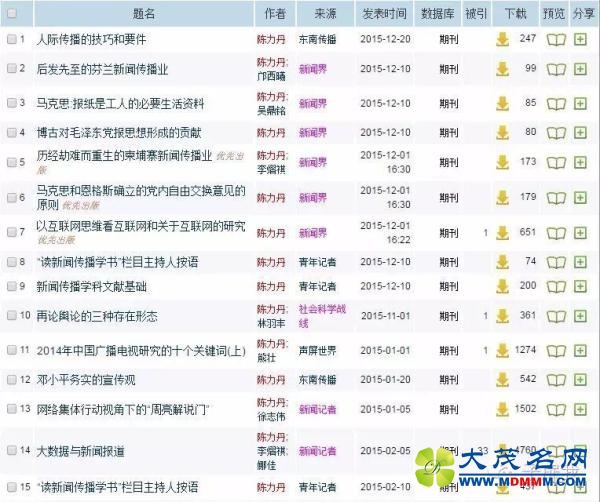Download row 7 internet thinking article
600x502 pixels.
pyautogui.click(x=502, y=233)
